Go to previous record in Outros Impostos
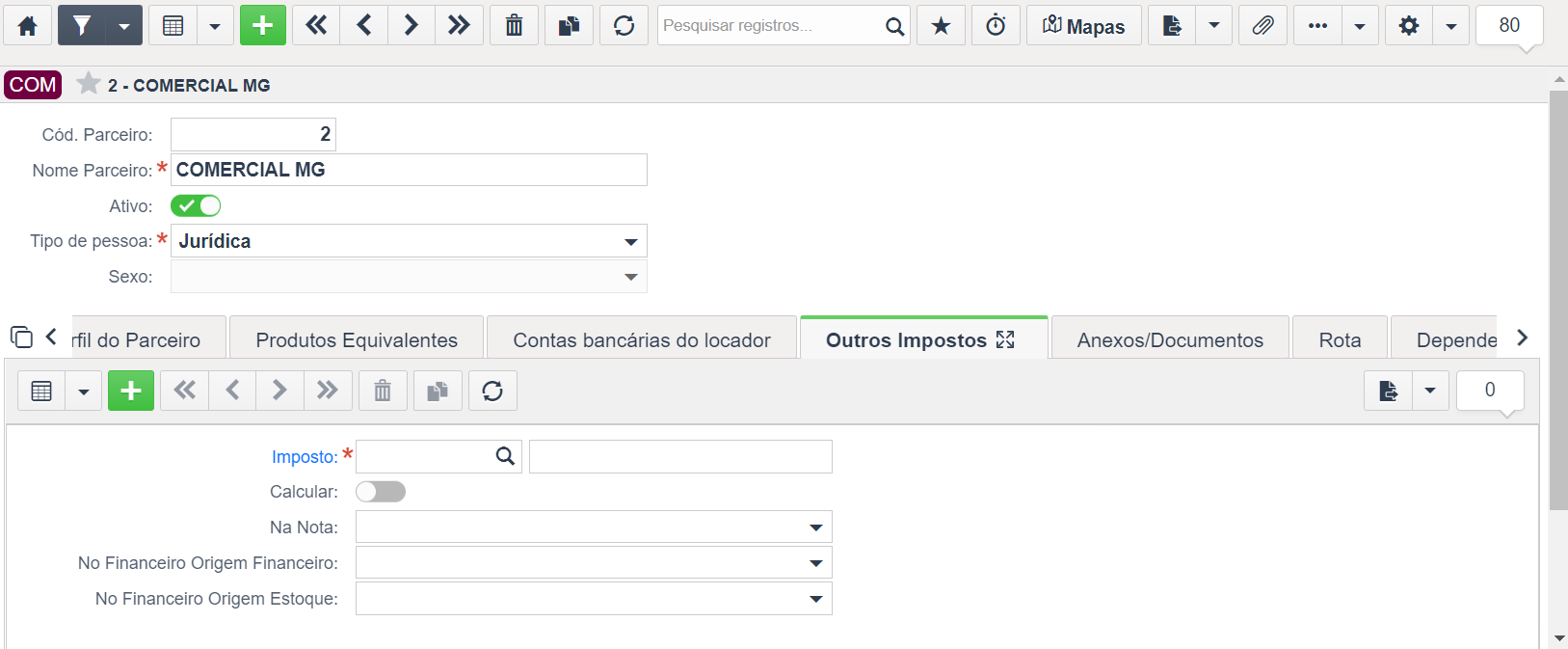 point(232,391)
